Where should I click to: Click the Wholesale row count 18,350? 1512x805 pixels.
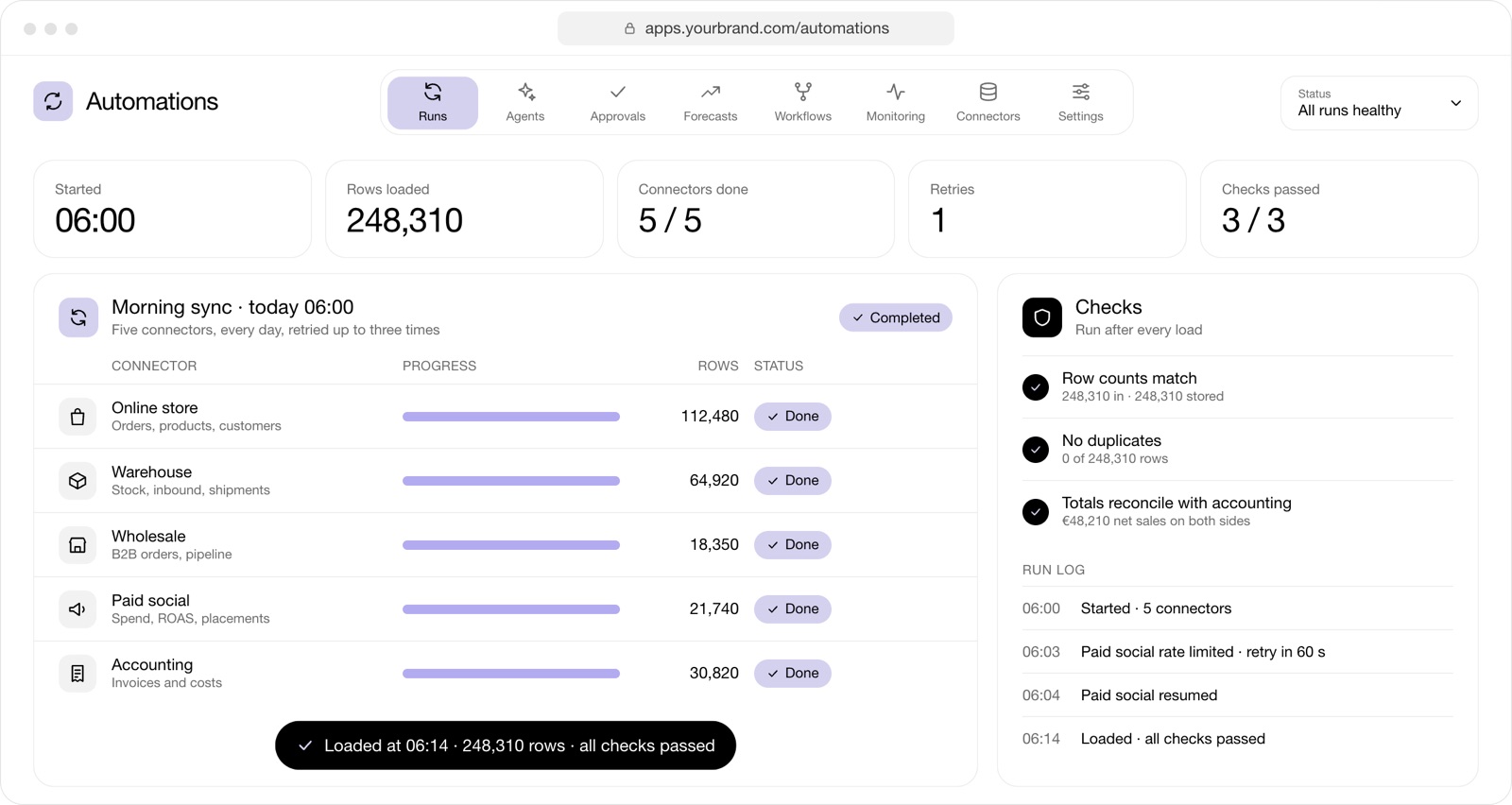tap(714, 545)
